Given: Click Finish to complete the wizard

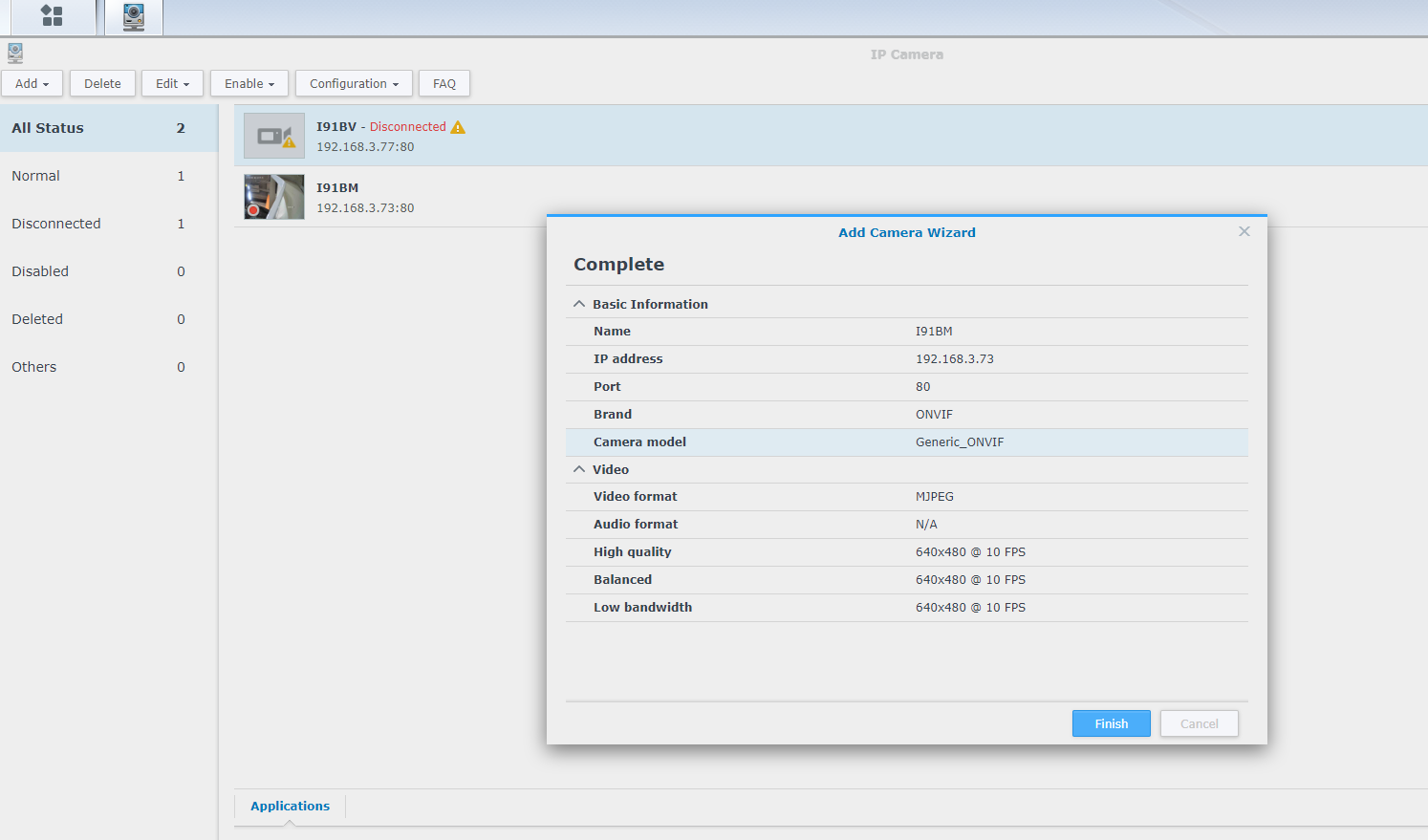Looking at the screenshot, I should pos(1111,723).
